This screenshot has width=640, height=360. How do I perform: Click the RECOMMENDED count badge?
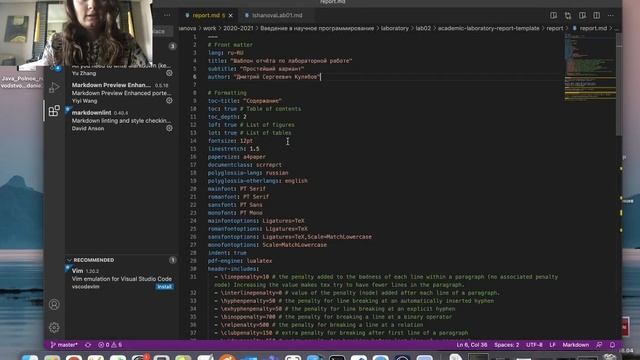(x=173, y=260)
